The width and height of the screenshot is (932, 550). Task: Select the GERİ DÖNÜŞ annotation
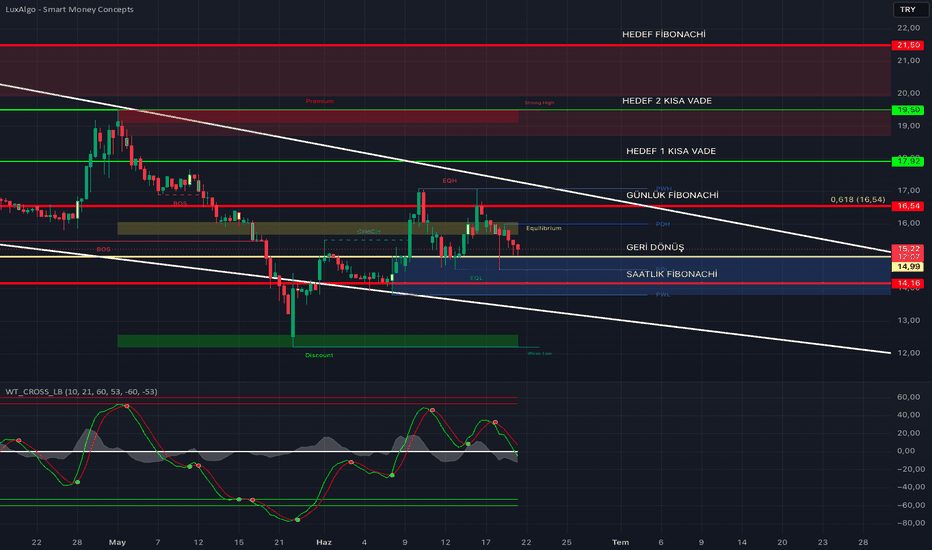coord(655,247)
